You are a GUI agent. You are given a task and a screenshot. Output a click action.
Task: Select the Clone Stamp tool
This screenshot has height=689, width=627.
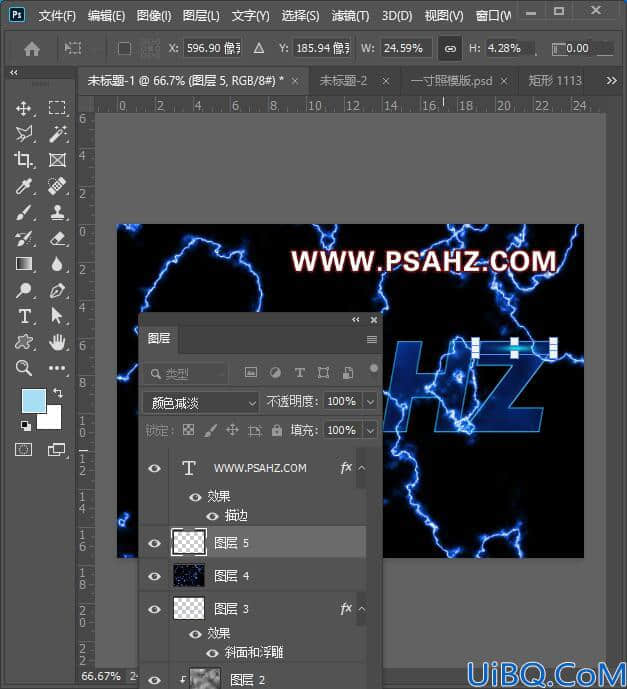(x=57, y=212)
